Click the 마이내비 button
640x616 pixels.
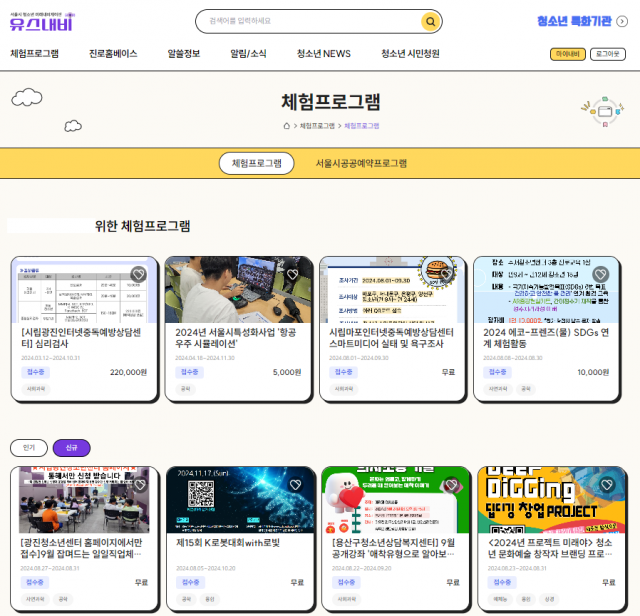pos(566,54)
